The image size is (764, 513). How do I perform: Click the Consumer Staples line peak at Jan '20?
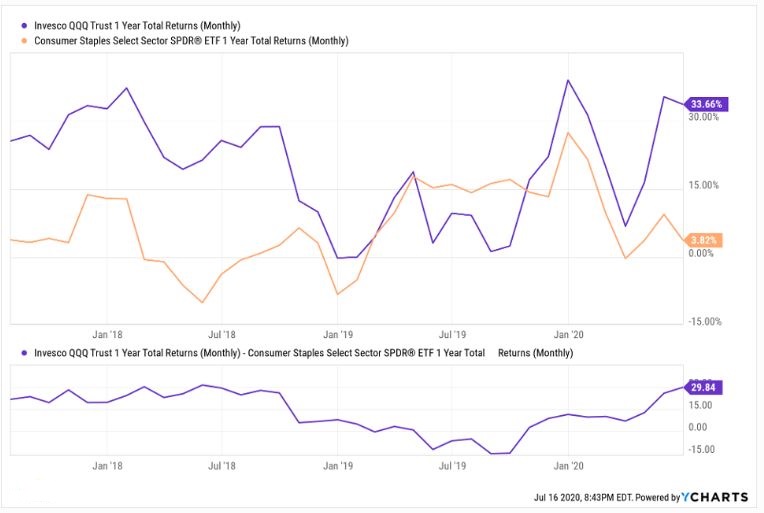coord(568,133)
